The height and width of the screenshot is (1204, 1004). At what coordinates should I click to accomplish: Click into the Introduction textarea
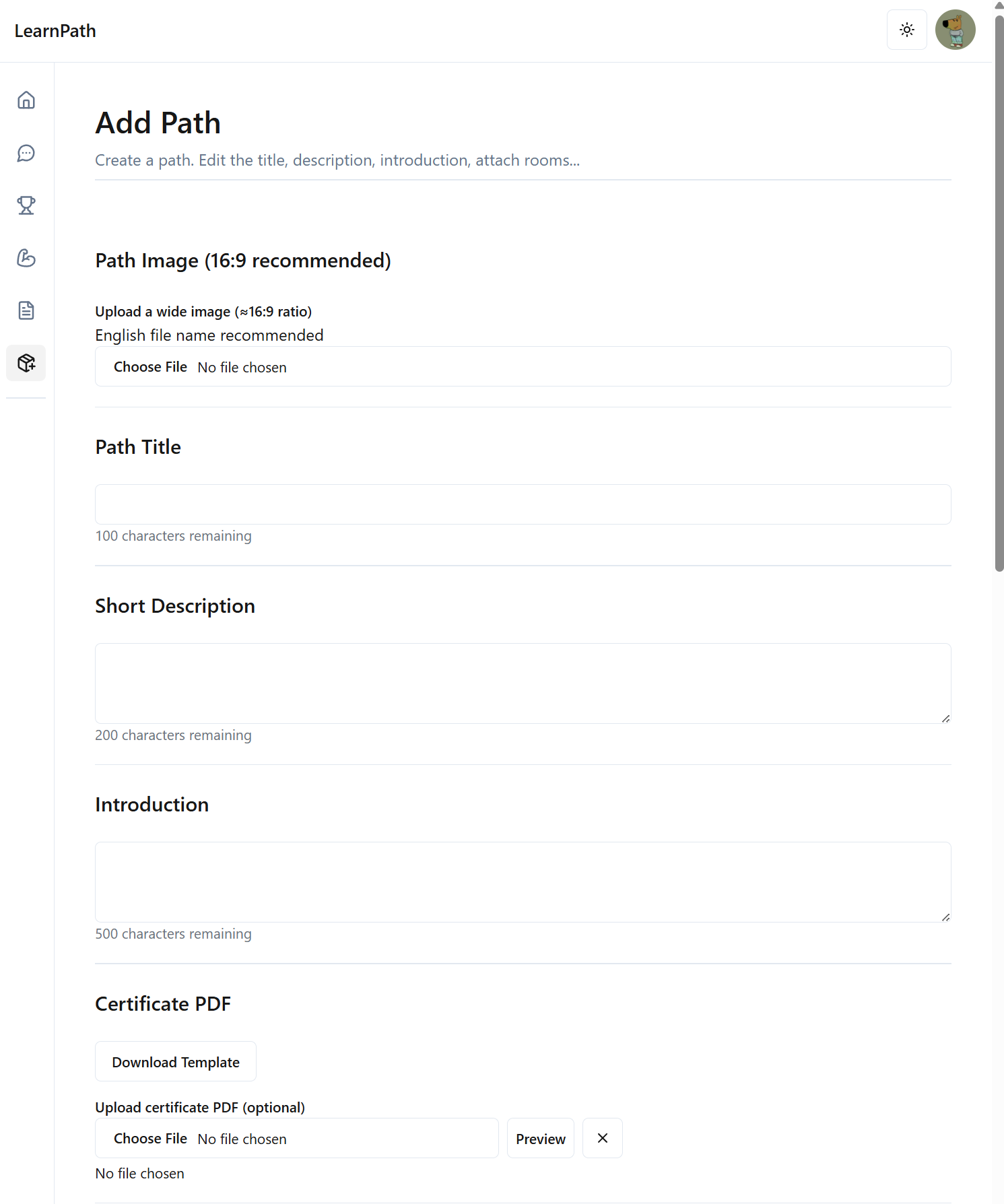[523, 881]
